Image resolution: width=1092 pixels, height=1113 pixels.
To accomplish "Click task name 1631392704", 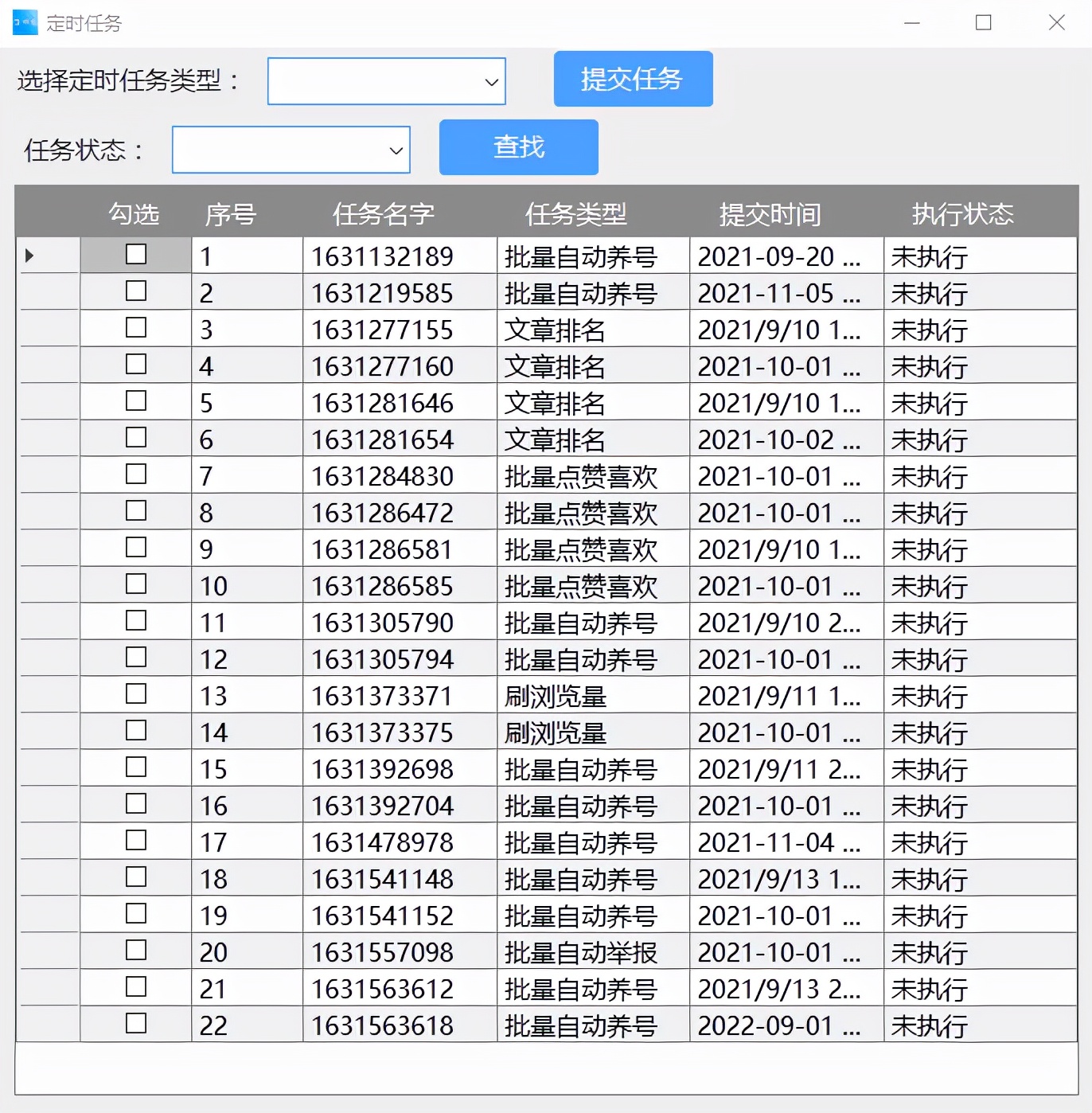I will 400,806.
